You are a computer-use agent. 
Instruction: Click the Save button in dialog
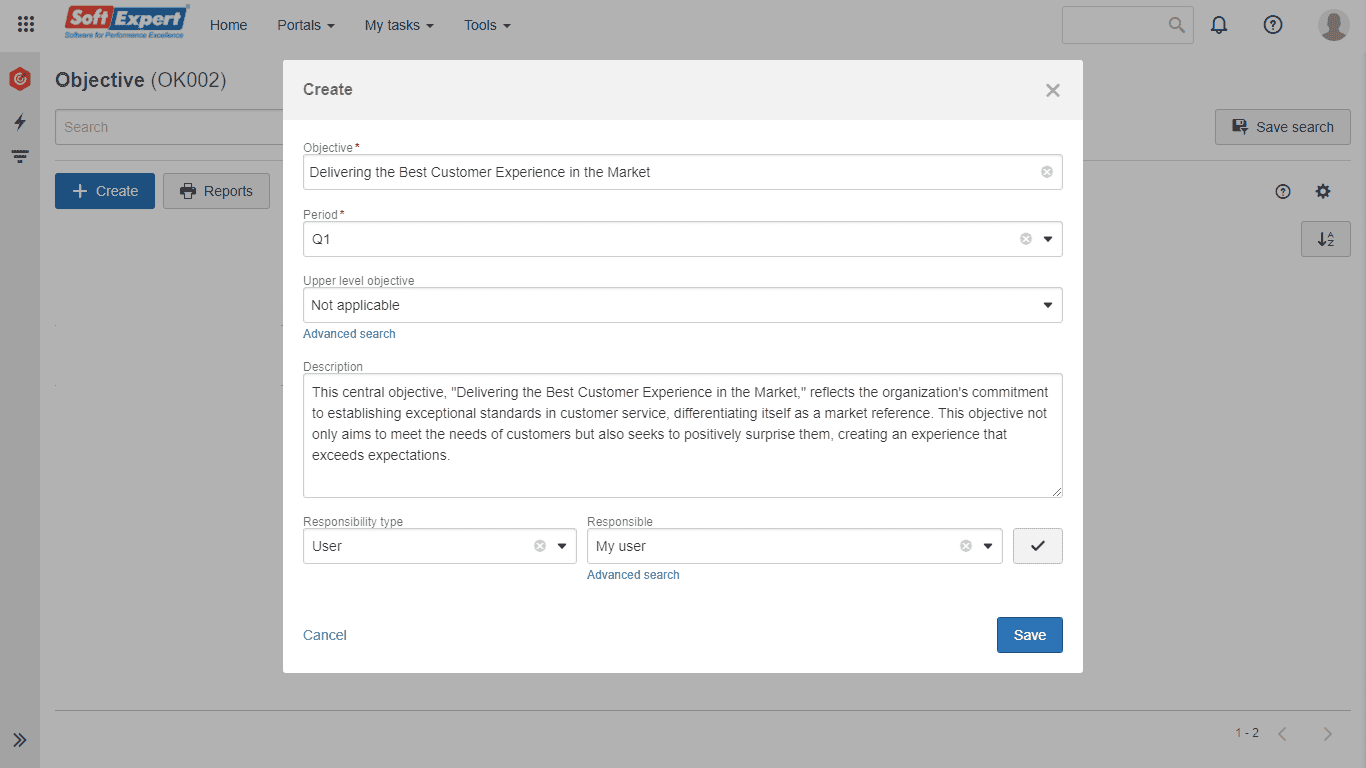1030,635
